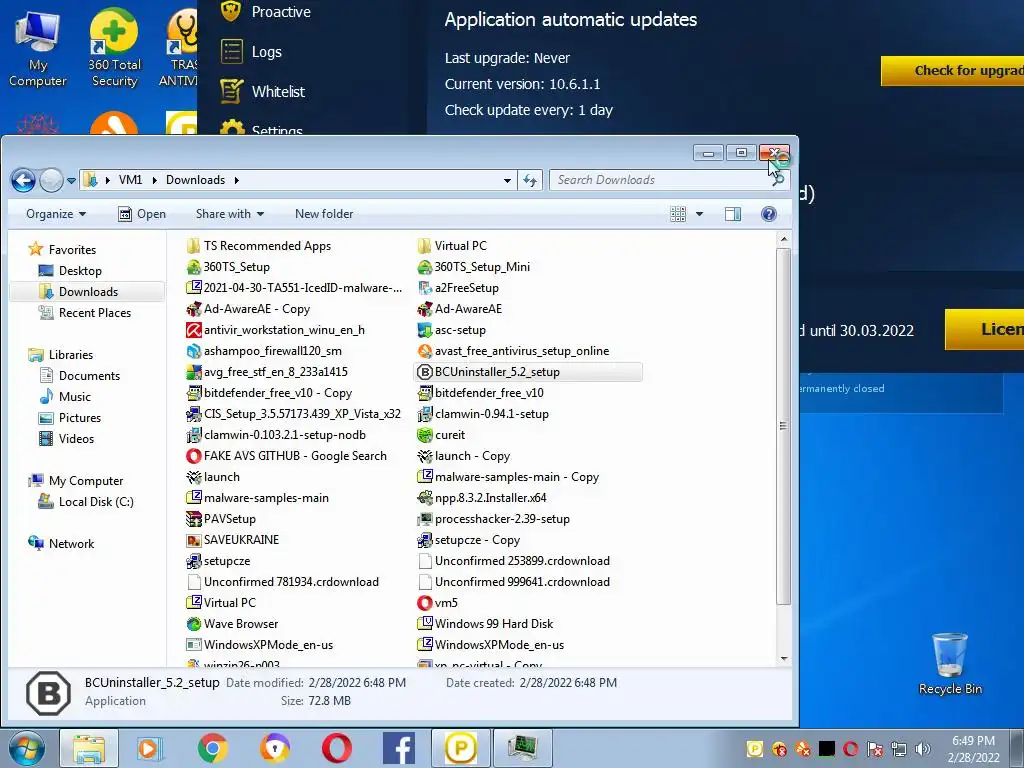
Task: Click the volume speaker tray icon
Action: 923,748
